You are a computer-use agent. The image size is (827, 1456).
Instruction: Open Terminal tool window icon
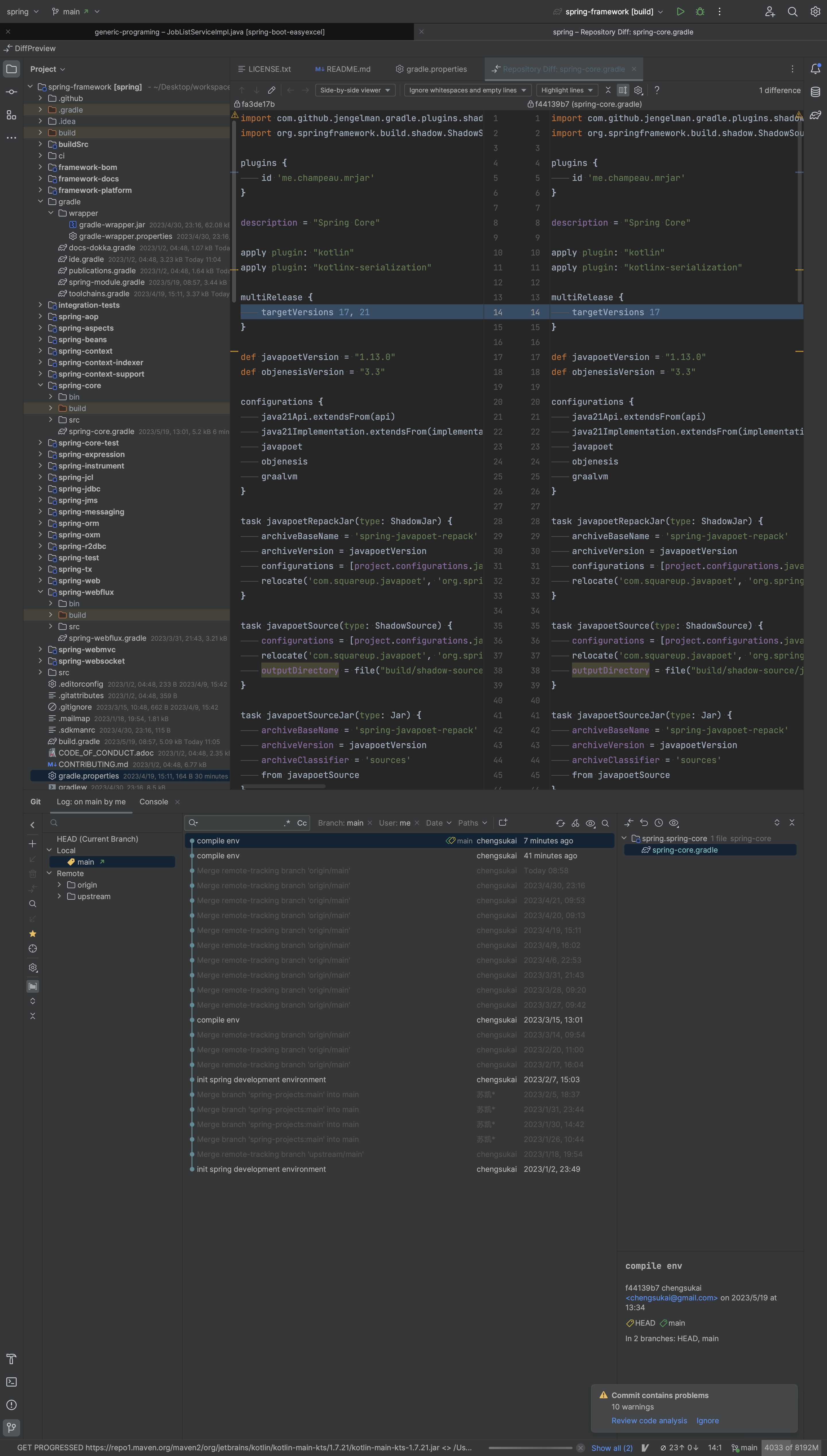(11, 1382)
